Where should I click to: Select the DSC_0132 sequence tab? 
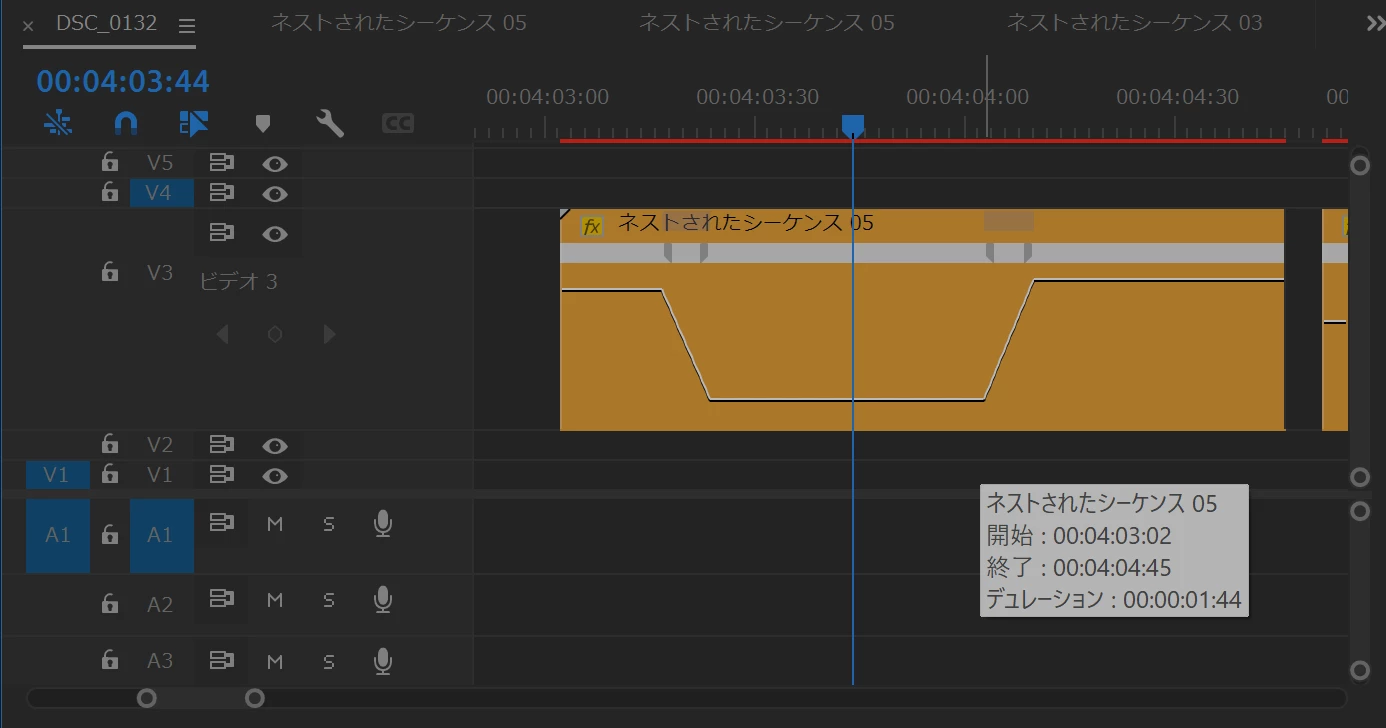tap(106, 23)
